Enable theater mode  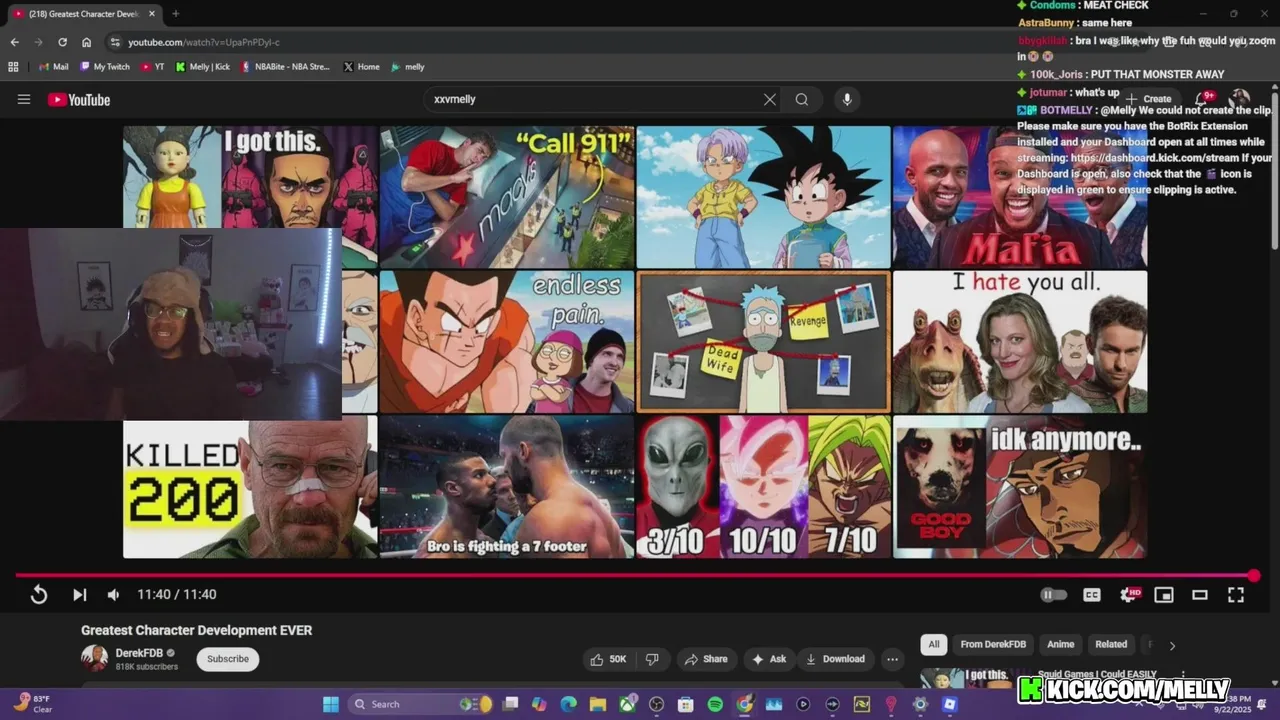[1200, 594]
